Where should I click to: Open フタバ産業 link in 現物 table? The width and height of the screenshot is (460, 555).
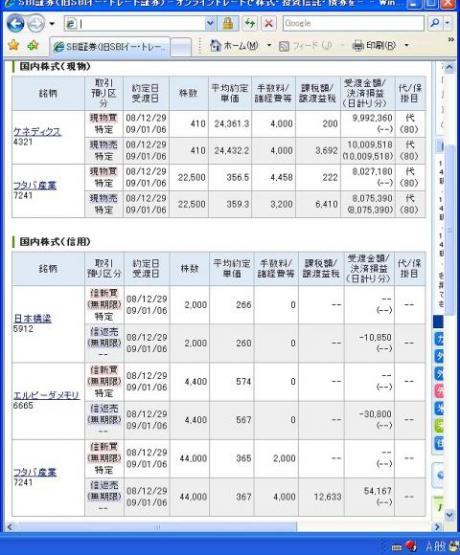pyautogui.click(x=35, y=185)
